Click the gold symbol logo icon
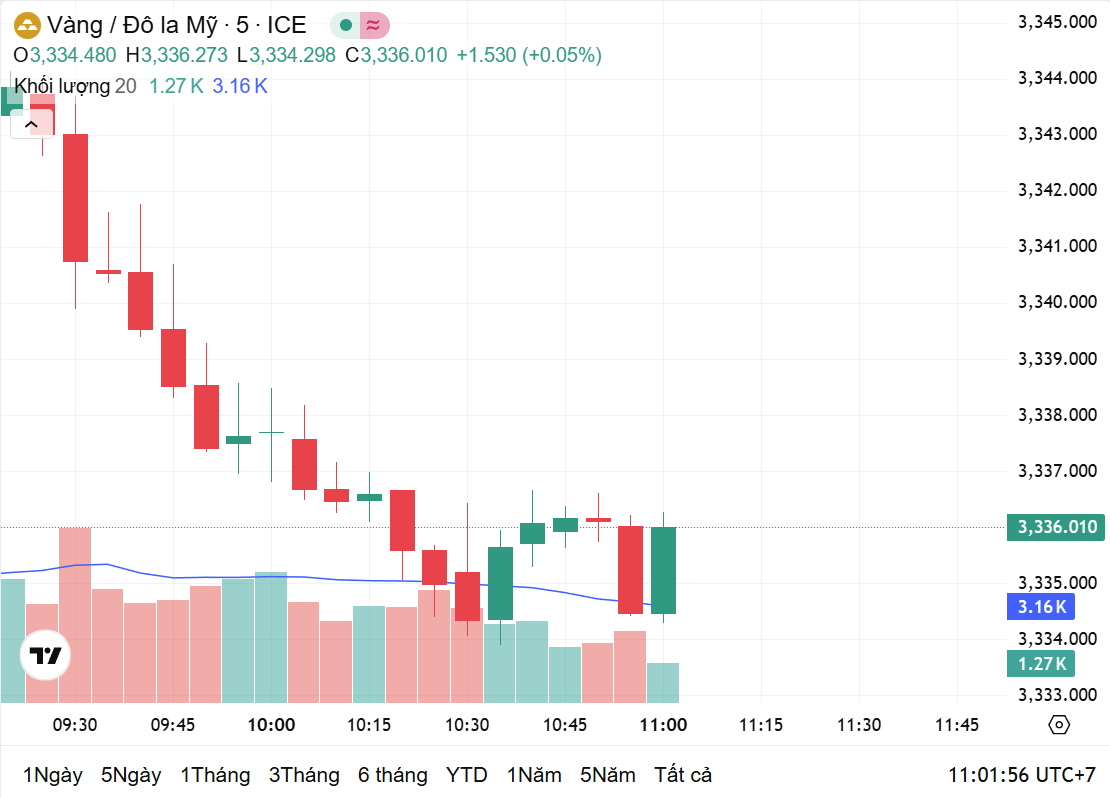Screen dimensions: 1110x798 click(28, 26)
